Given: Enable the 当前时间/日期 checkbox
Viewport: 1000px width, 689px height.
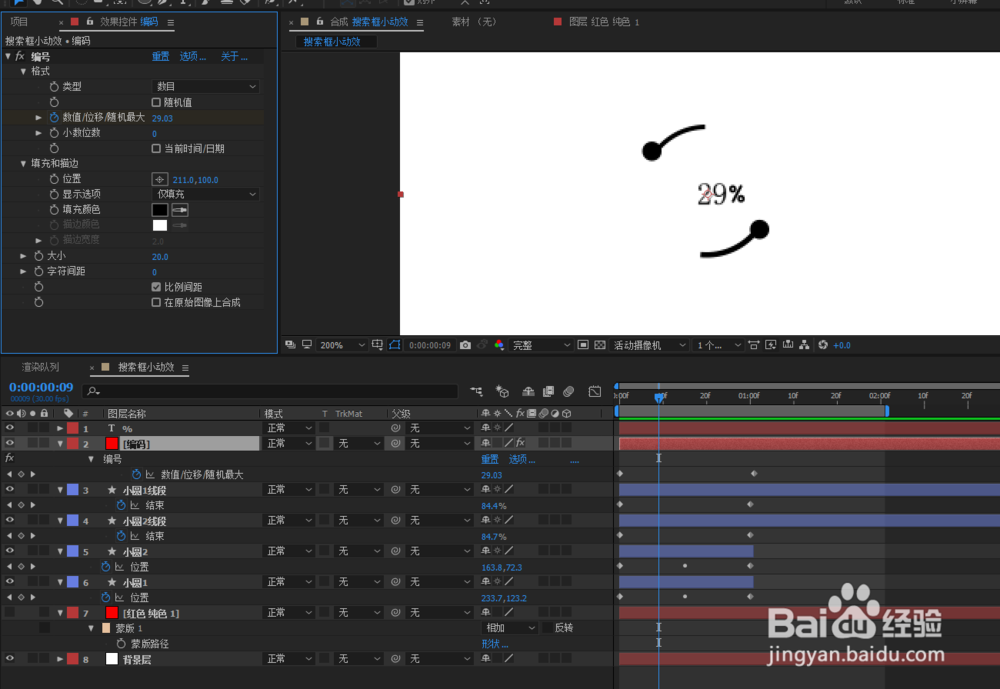Looking at the screenshot, I should [x=156, y=149].
